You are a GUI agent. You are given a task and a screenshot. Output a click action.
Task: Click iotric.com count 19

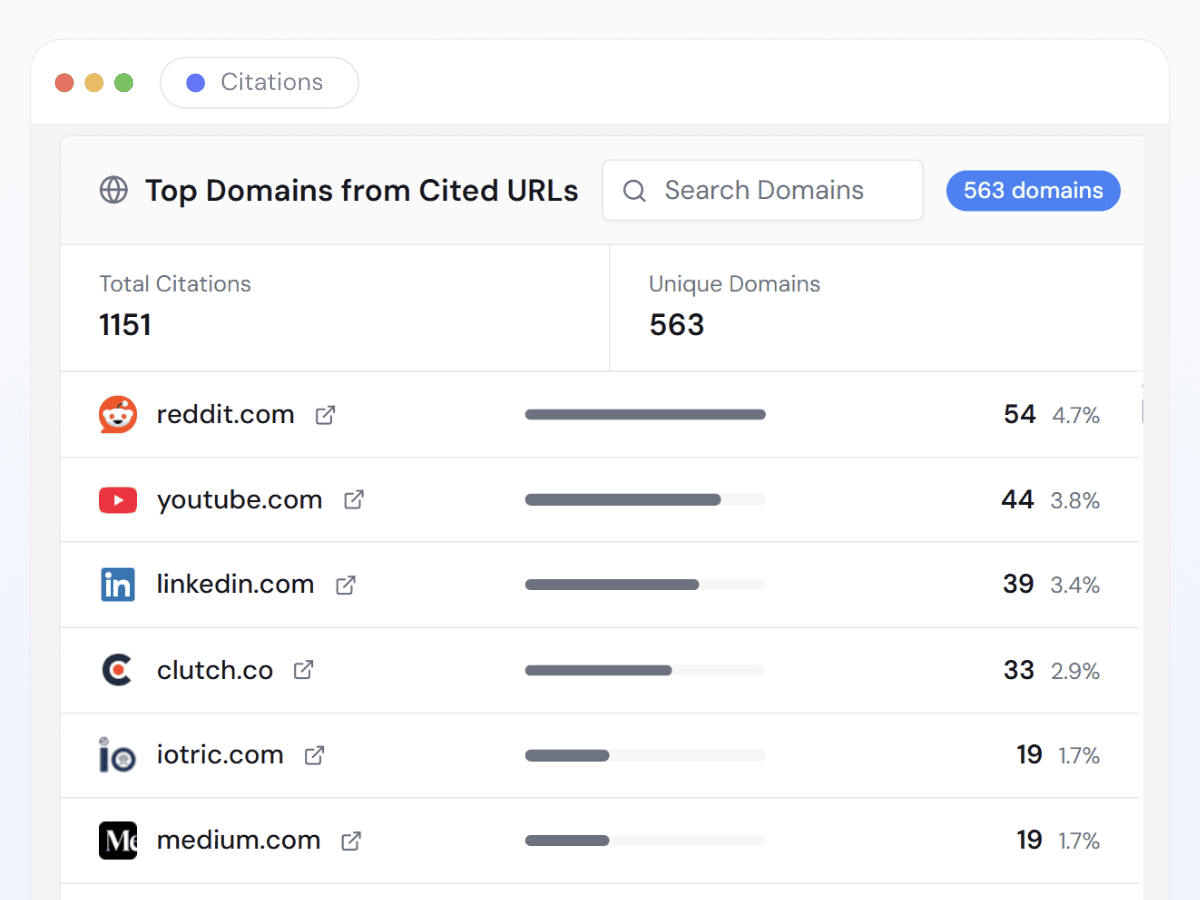(1029, 755)
